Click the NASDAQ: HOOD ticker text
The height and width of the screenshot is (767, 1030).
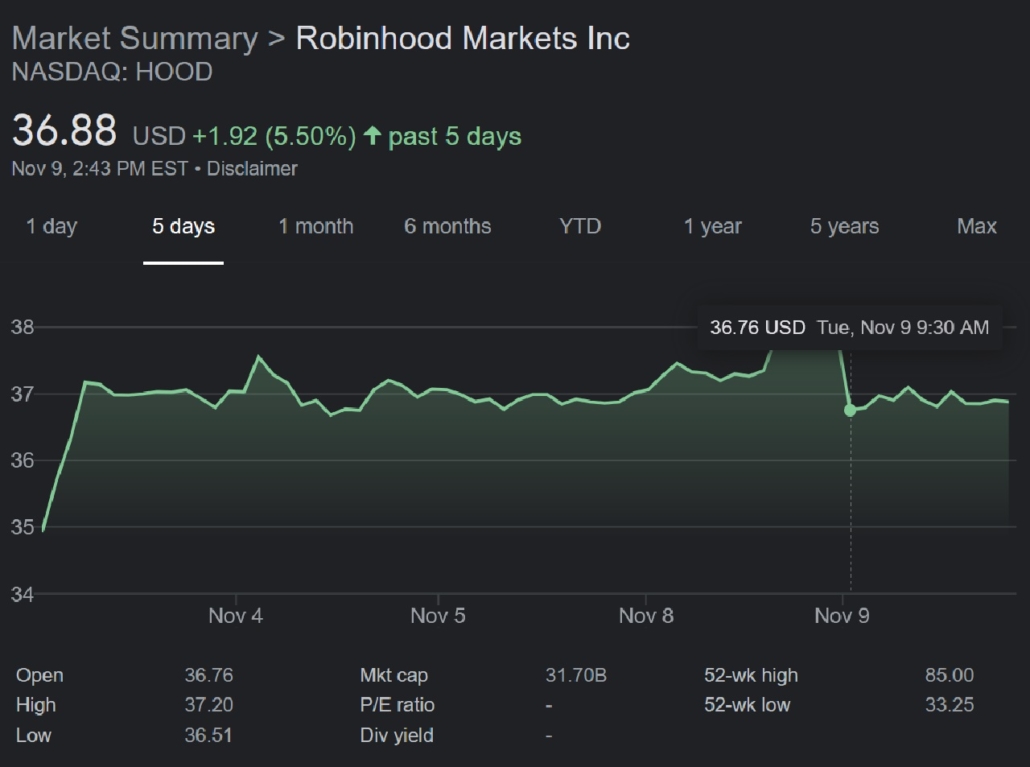pyautogui.click(x=112, y=72)
